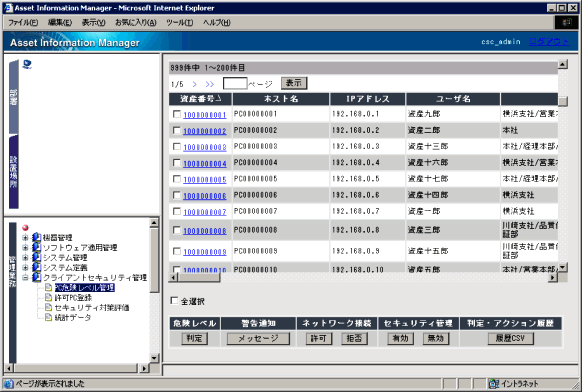The image size is (582, 392).
Task: Click the メッセージ warning notification button
Action: click(x=258, y=338)
